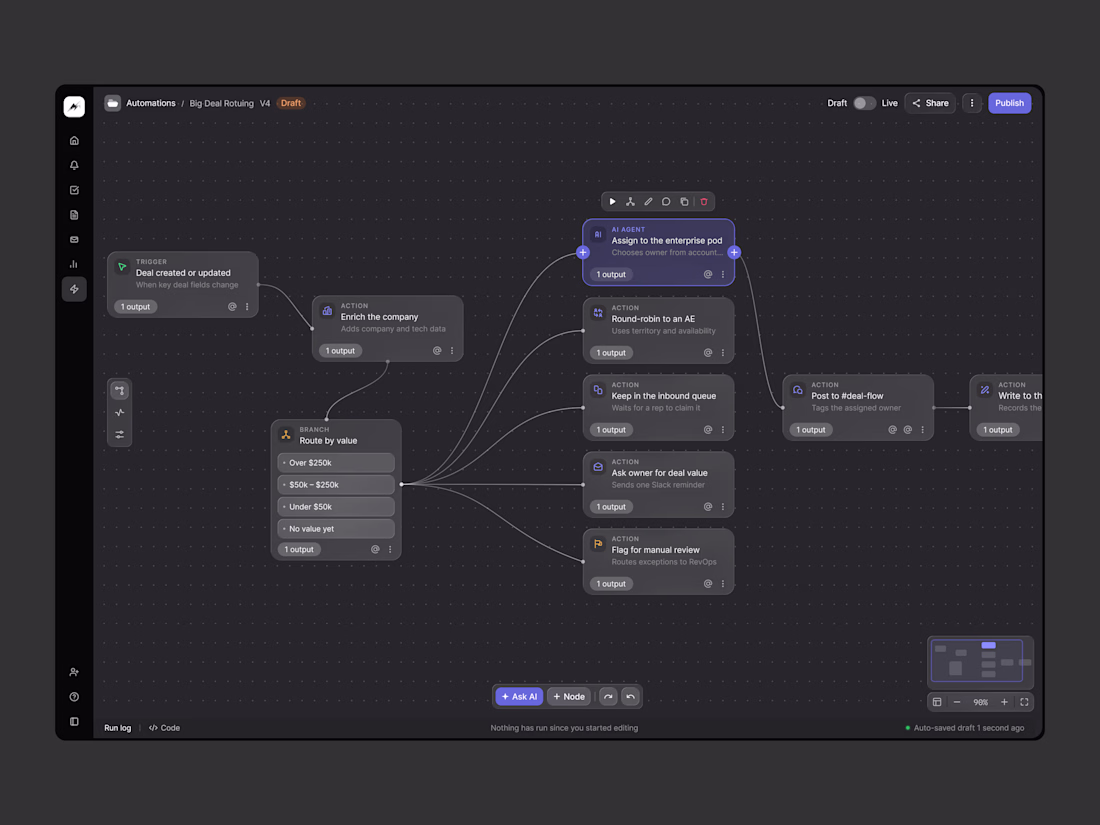Viewport: 1100px width, 825px height.
Task: Select the No value yet branch option
Action: (336, 529)
